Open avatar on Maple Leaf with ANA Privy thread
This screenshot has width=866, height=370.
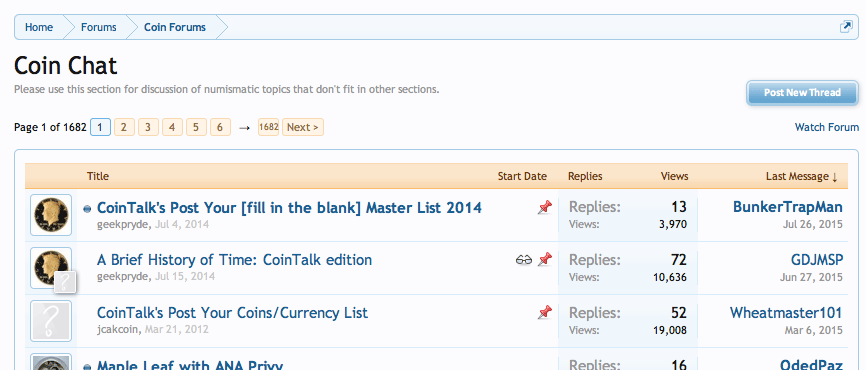click(51, 362)
